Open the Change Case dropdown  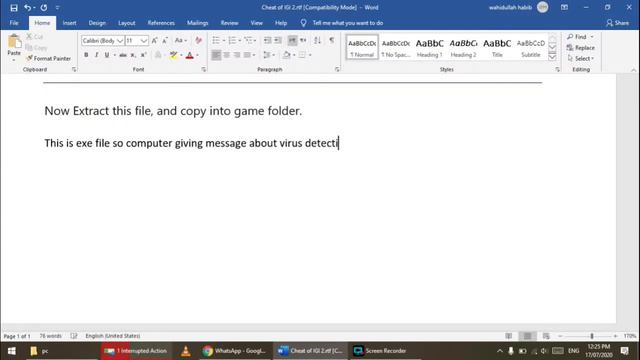[180, 40]
